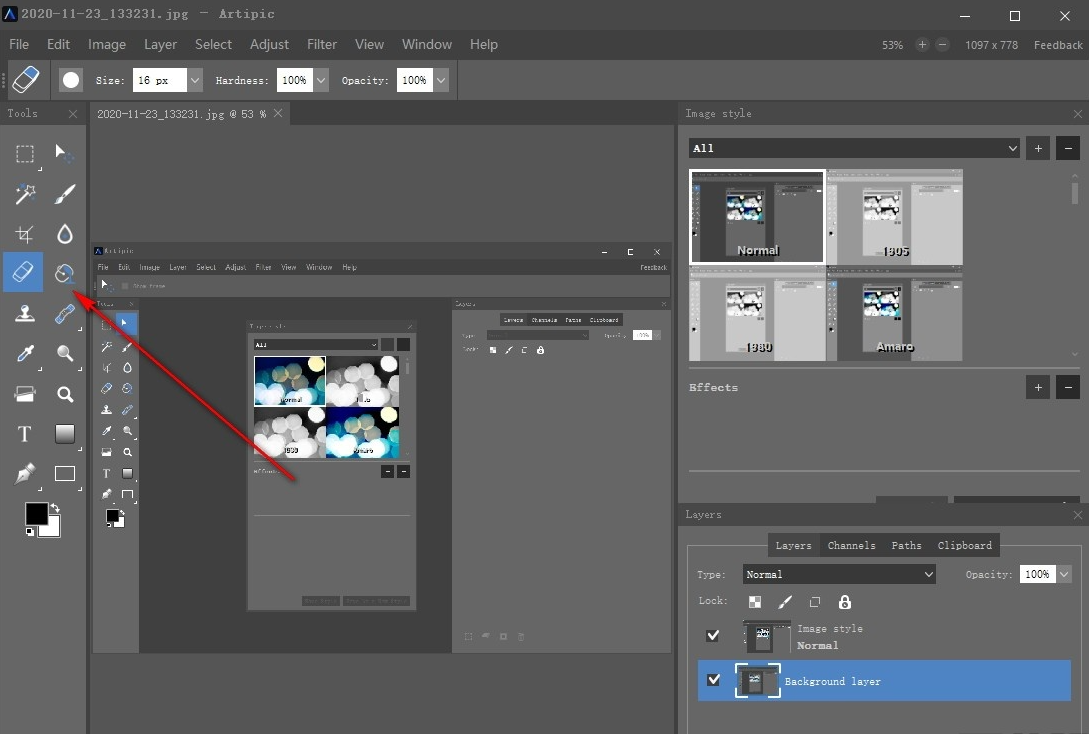This screenshot has width=1089, height=734.
Task: Click the eraser icon in the options bar
Action: (x=26, y=80)
